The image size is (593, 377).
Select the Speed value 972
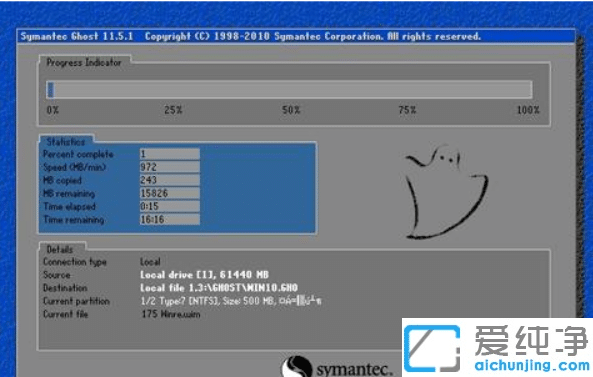[x=169, y=167]
